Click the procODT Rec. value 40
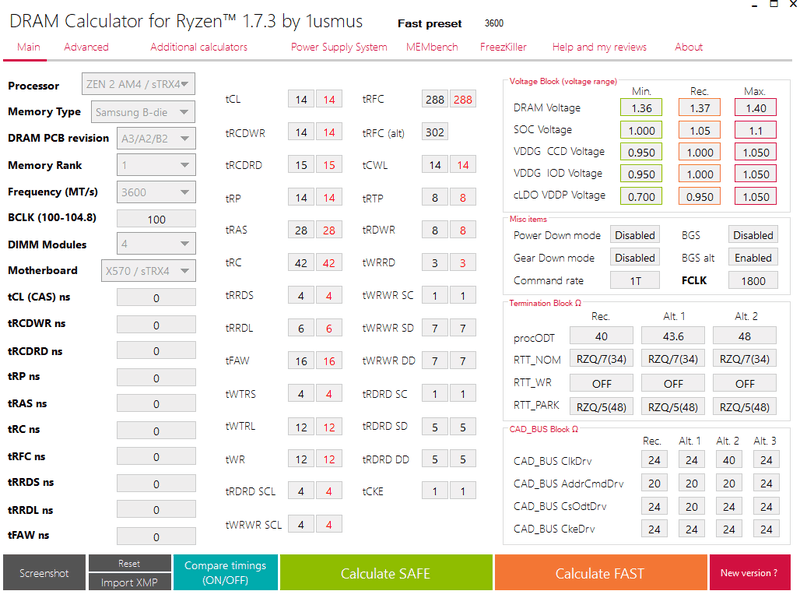Image resolution: width=800 pixels, height=598 pixels. 601,336
